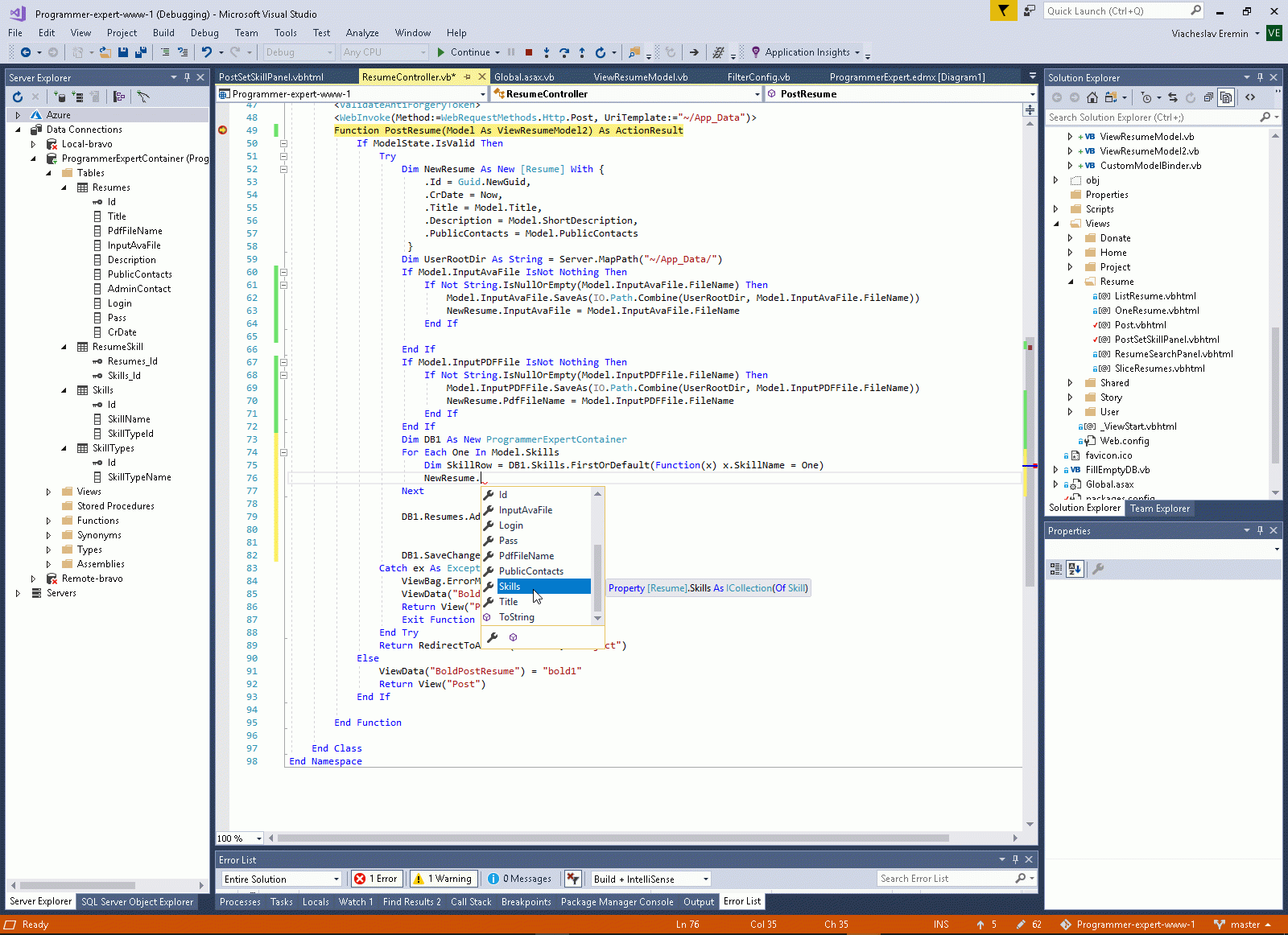This screenshot has width=1288, height=935.
Task: Click Save All in the toolbar
Action: click(140, 52)
